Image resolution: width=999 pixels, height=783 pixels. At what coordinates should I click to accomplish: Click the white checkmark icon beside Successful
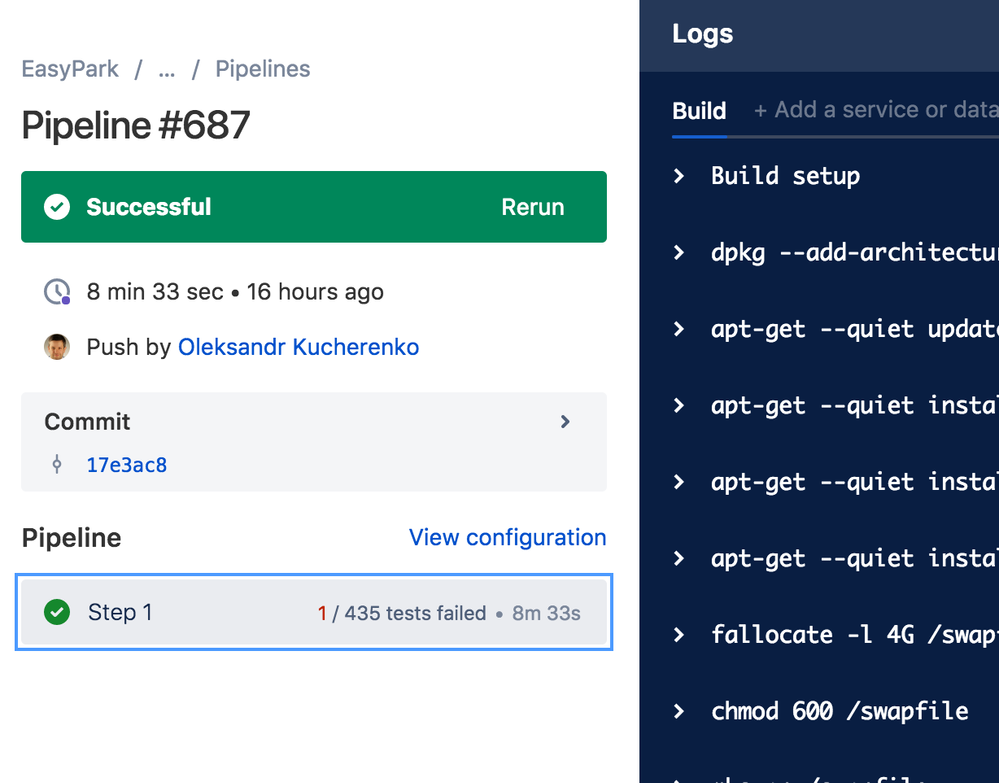click(x=57, y=206)
